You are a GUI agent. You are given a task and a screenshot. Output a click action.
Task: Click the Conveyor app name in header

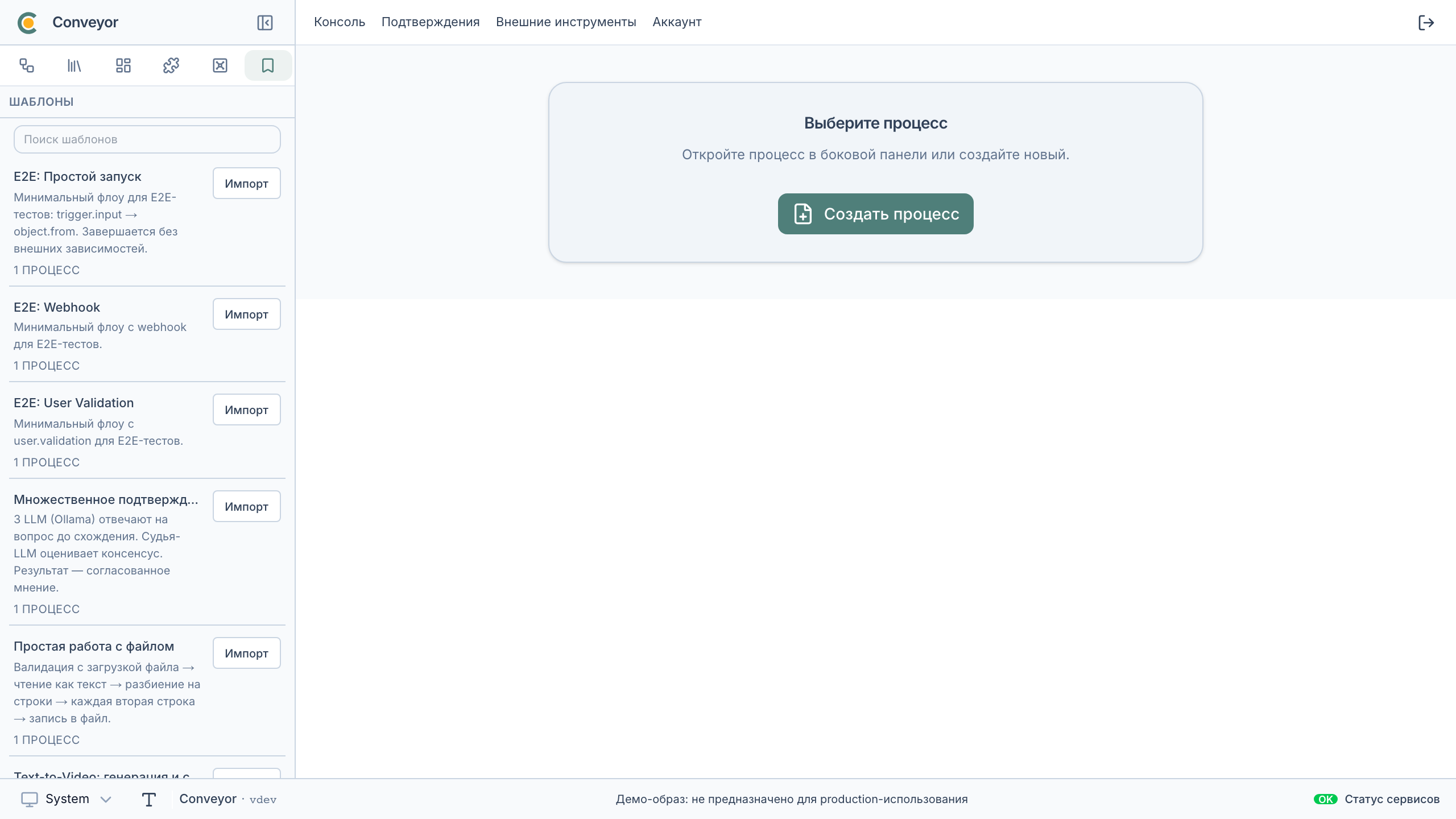click(85, 22)
